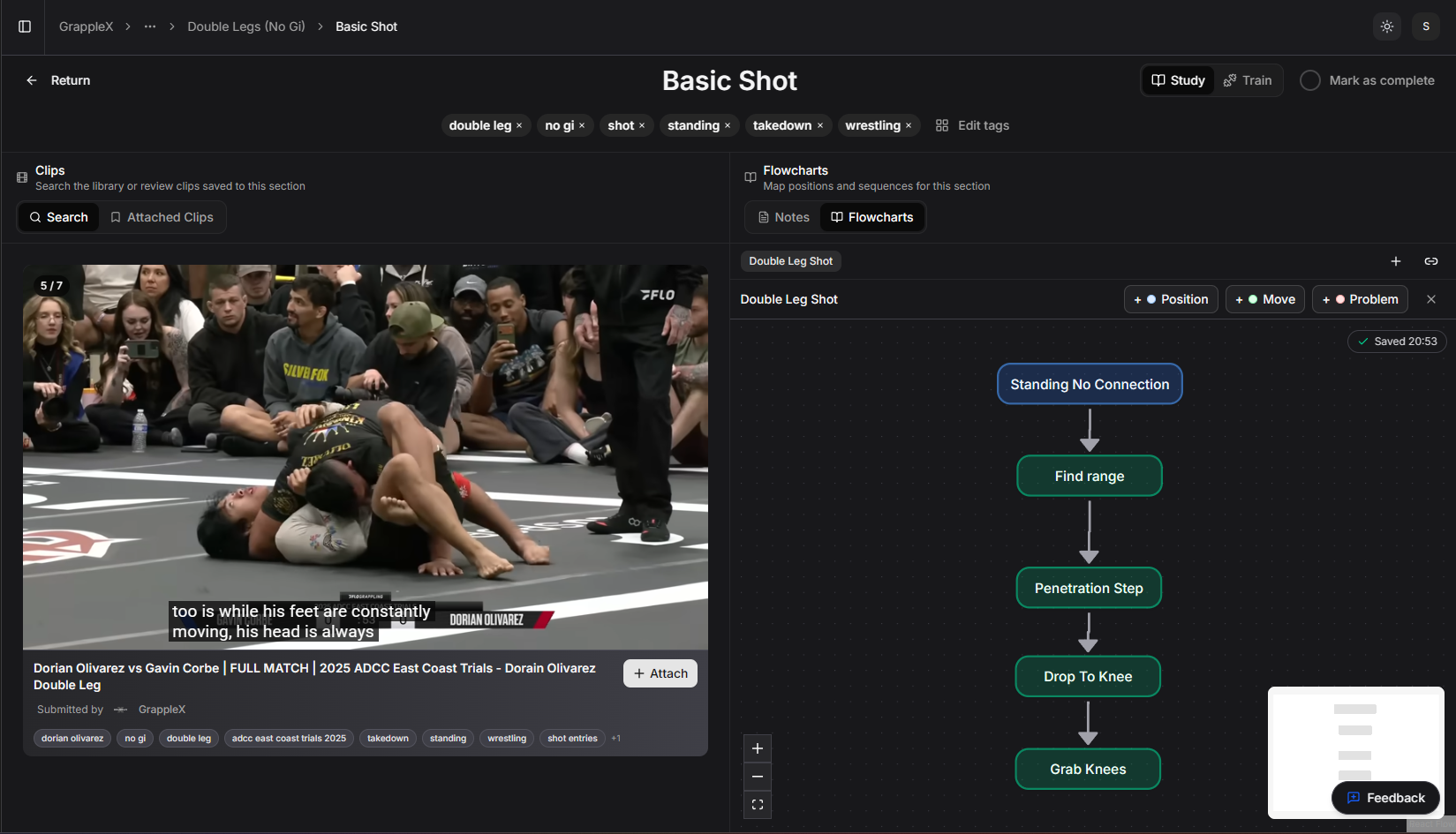Remove the shot tag
The width and height of the screenshot is (1456, 834).
pyautogui.click(x=642, y=126)
